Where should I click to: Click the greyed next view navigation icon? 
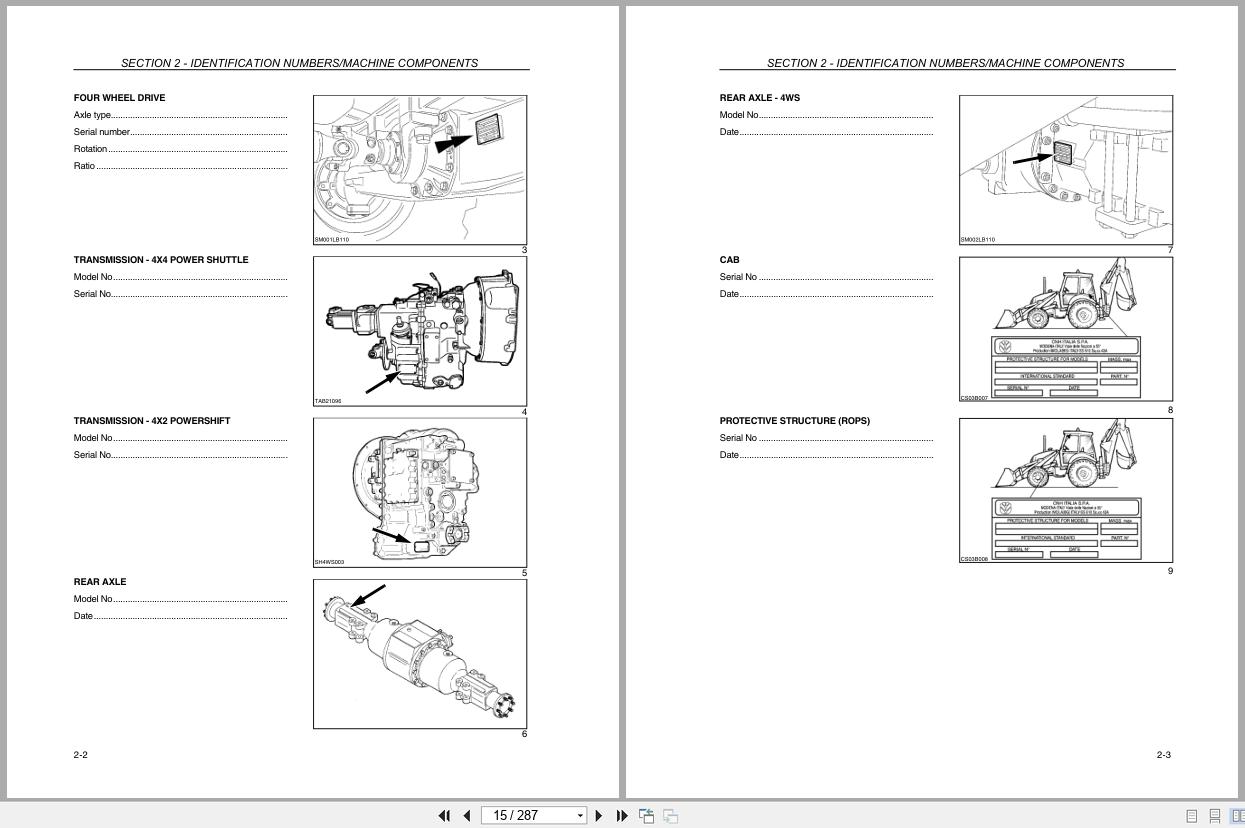pos(671,816)
